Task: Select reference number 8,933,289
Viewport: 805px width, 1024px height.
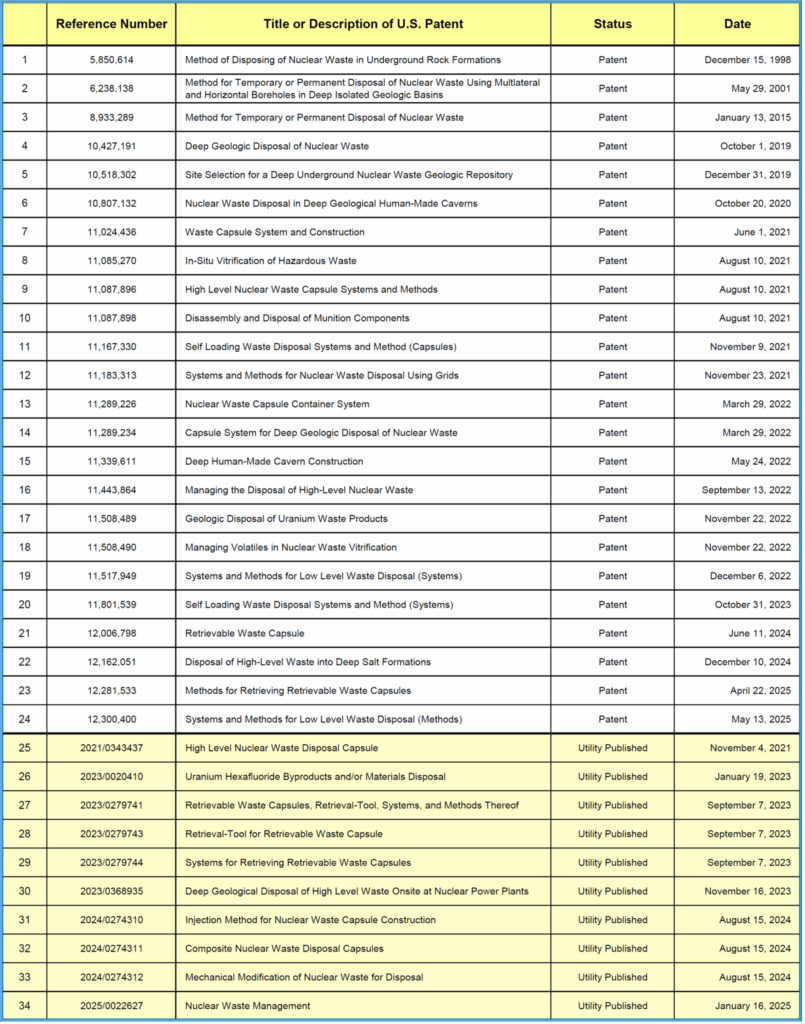Action: (112, 118)
